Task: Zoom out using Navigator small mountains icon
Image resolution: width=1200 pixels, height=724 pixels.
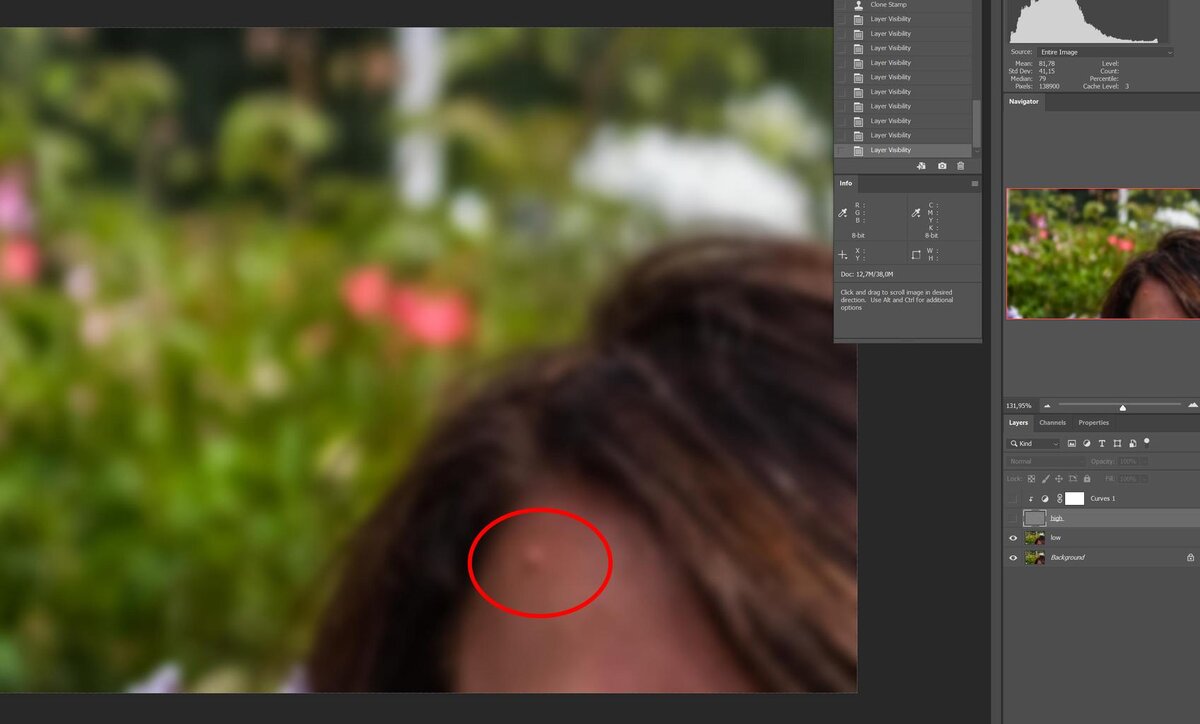Action: tap(1047, 406)
